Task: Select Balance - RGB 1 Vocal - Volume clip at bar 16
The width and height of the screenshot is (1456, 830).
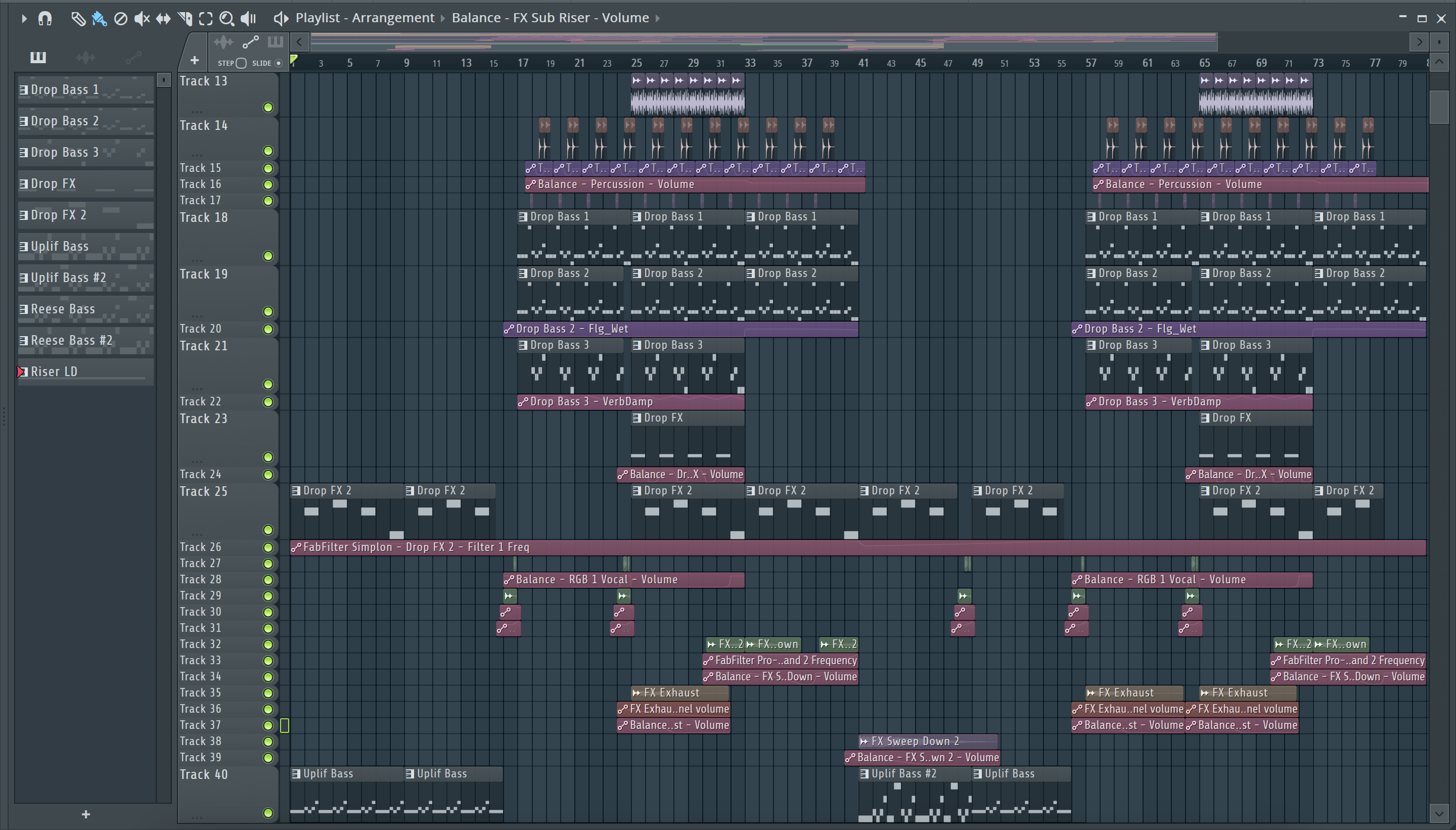Action: pyautogui.click(x=624, y=580)
